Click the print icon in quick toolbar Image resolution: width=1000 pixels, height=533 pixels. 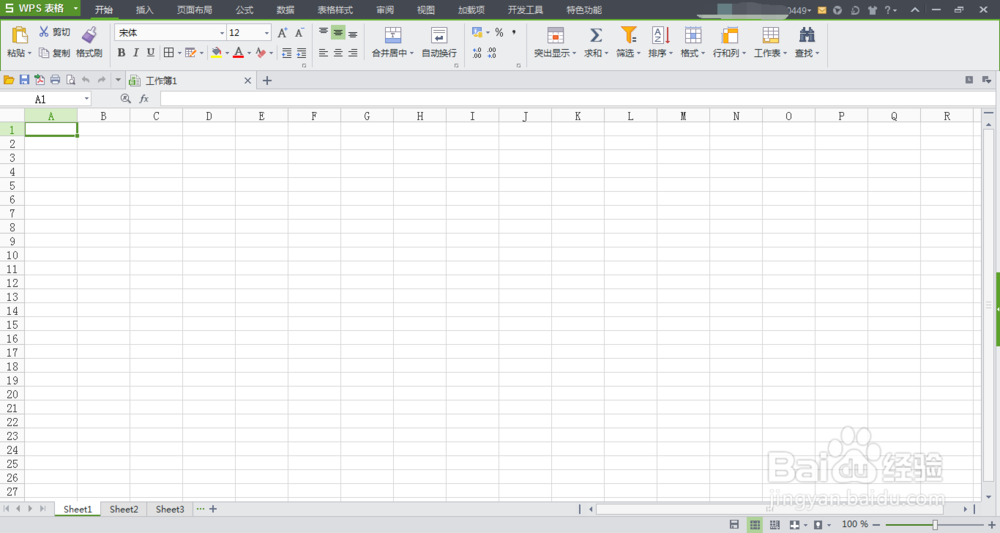(55, 80)
